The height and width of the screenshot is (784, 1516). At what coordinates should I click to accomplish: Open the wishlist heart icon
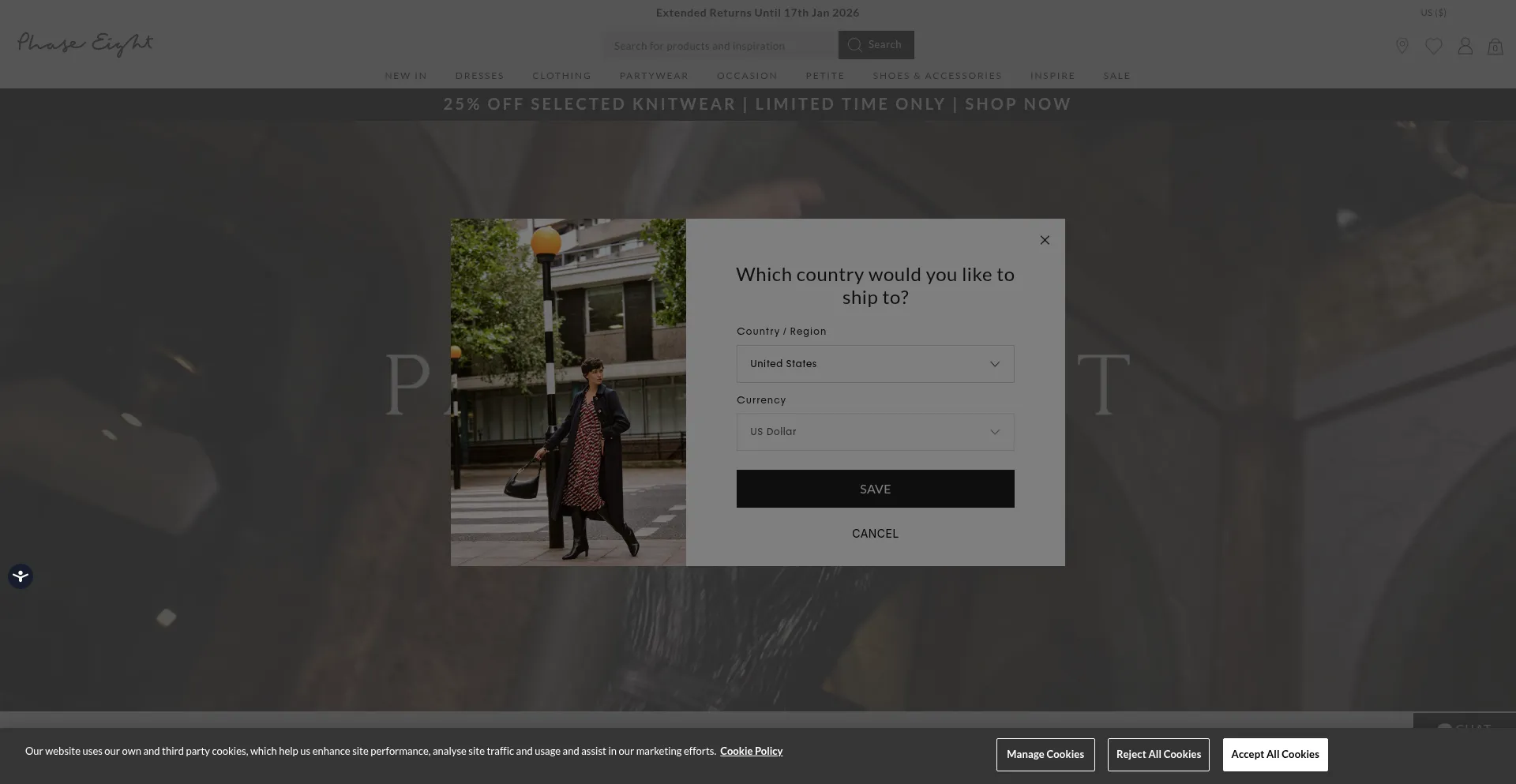(x=1434, y=47)
